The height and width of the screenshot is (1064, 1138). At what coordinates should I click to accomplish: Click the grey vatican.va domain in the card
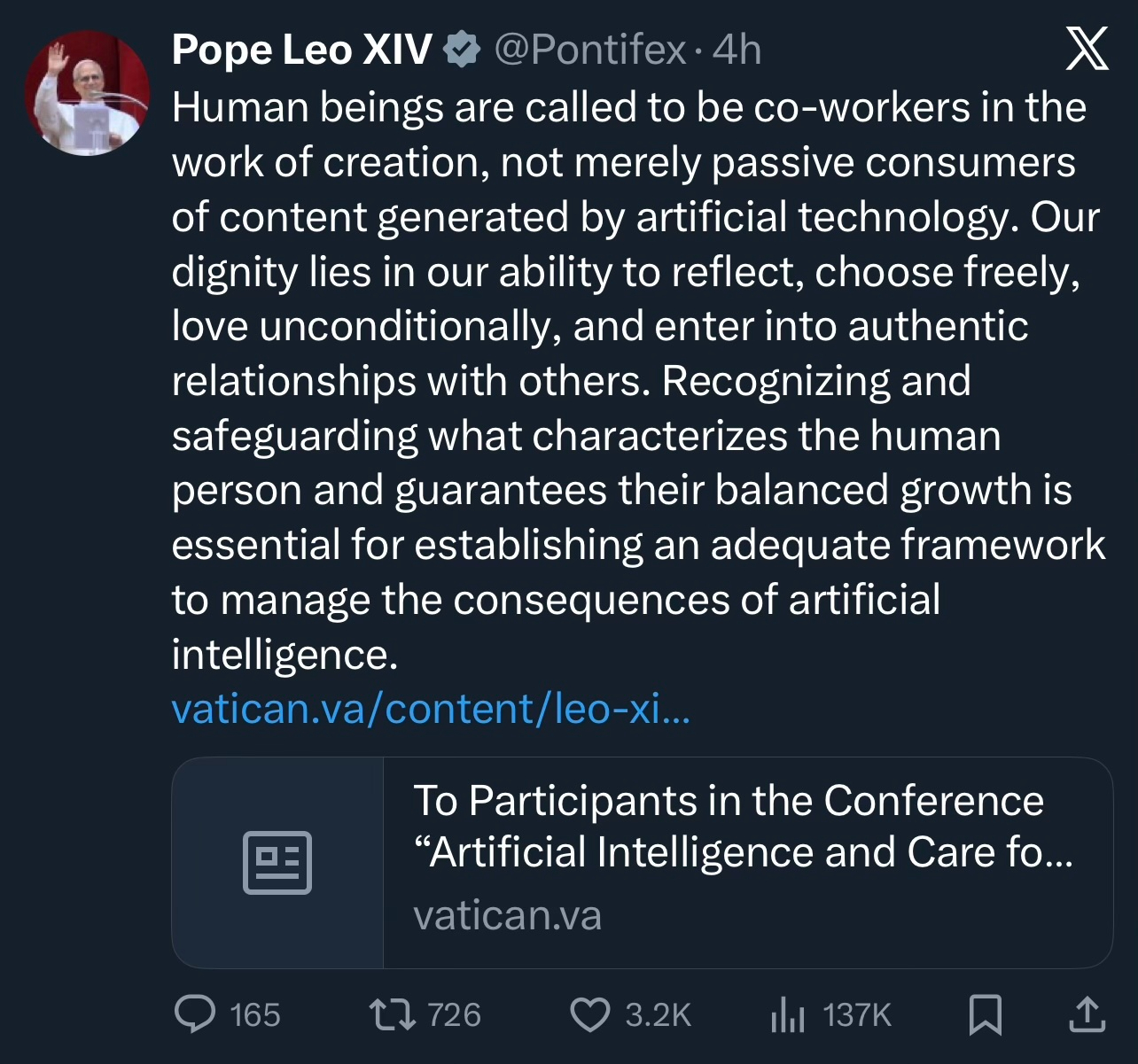(x=507, y=915)
